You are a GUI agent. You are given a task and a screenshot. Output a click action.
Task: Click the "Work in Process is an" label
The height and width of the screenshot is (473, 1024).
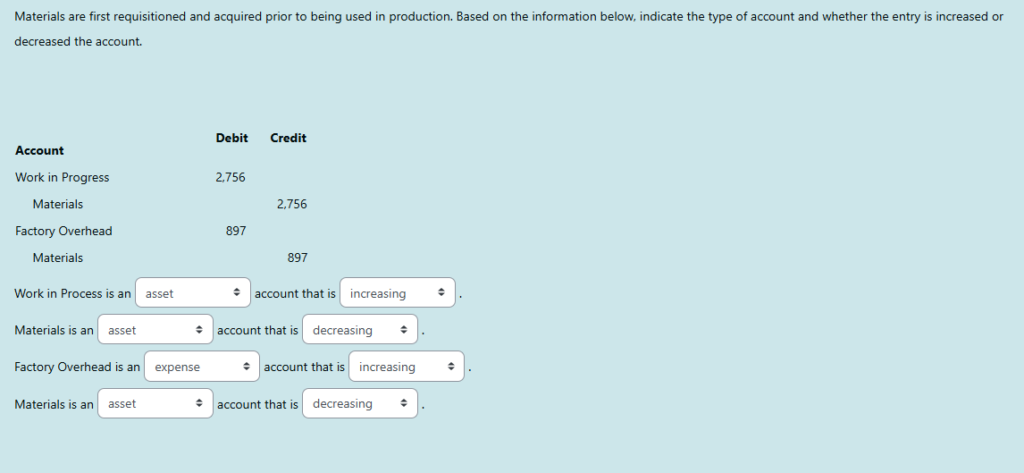coord(72,294)
